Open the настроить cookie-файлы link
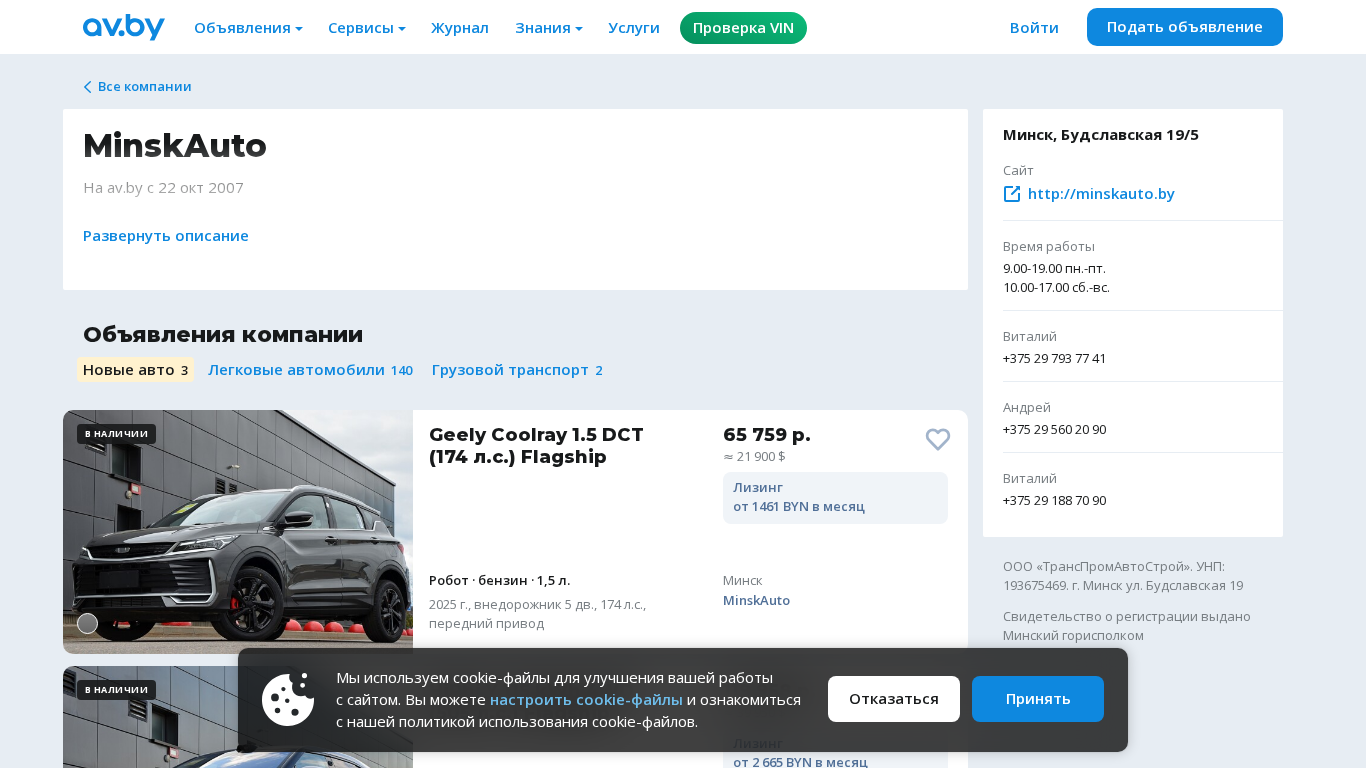The image size is (1366, 768). coord(586,700)
